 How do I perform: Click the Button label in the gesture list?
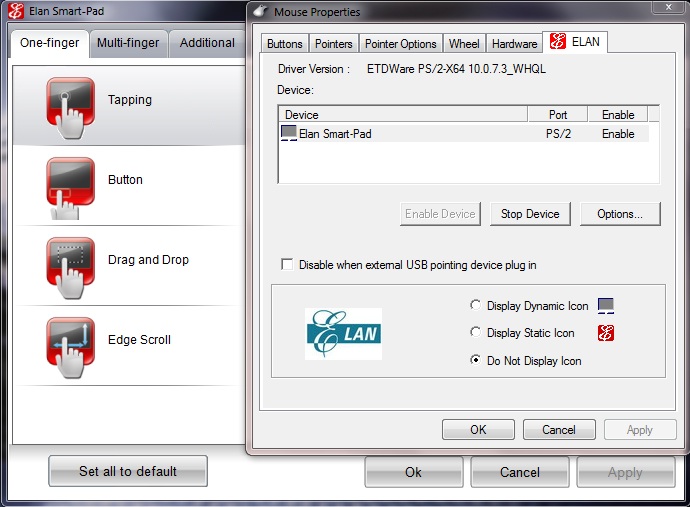(125, 180)
